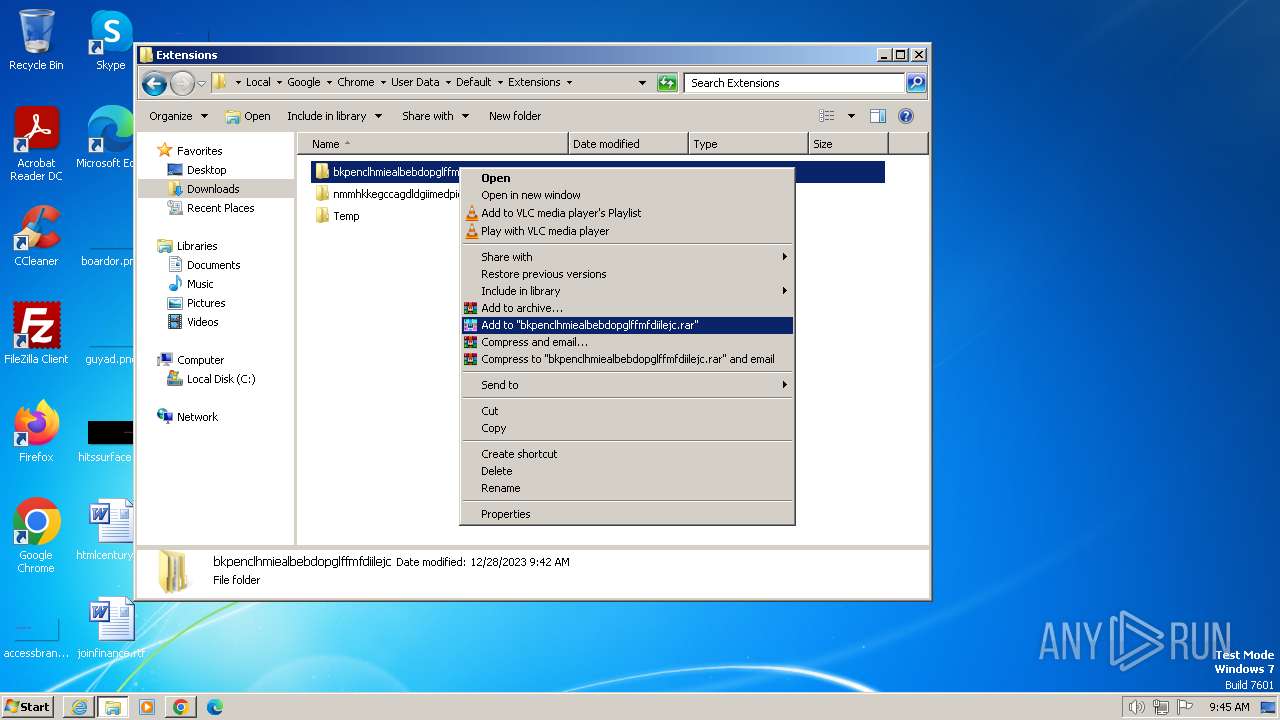Open the Google Chrome desktop shortcut
Image resolution: width=1280 pixels, height=720 pixels.
coord(36,536)
